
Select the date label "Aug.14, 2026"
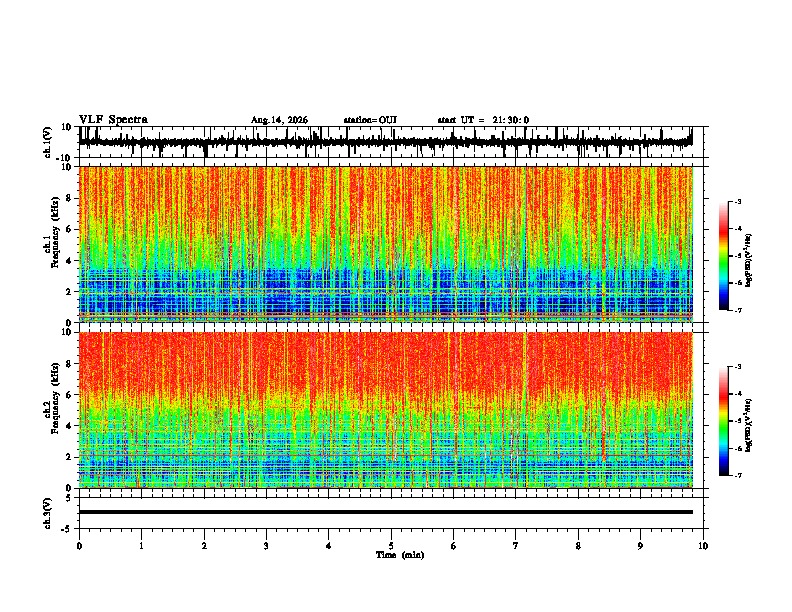(x=279, y=120)
